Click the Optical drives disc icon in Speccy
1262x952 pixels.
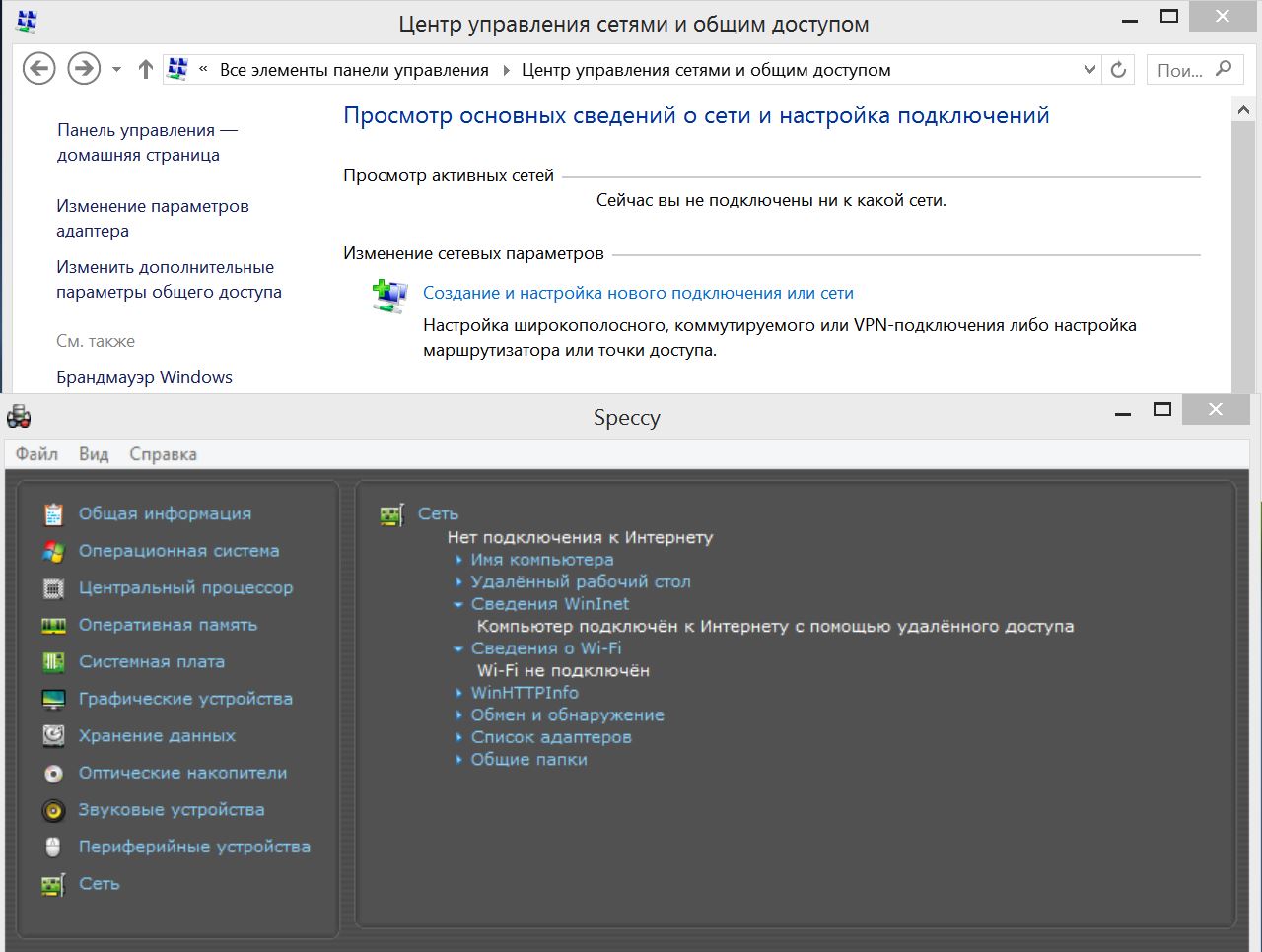point(53,774)
